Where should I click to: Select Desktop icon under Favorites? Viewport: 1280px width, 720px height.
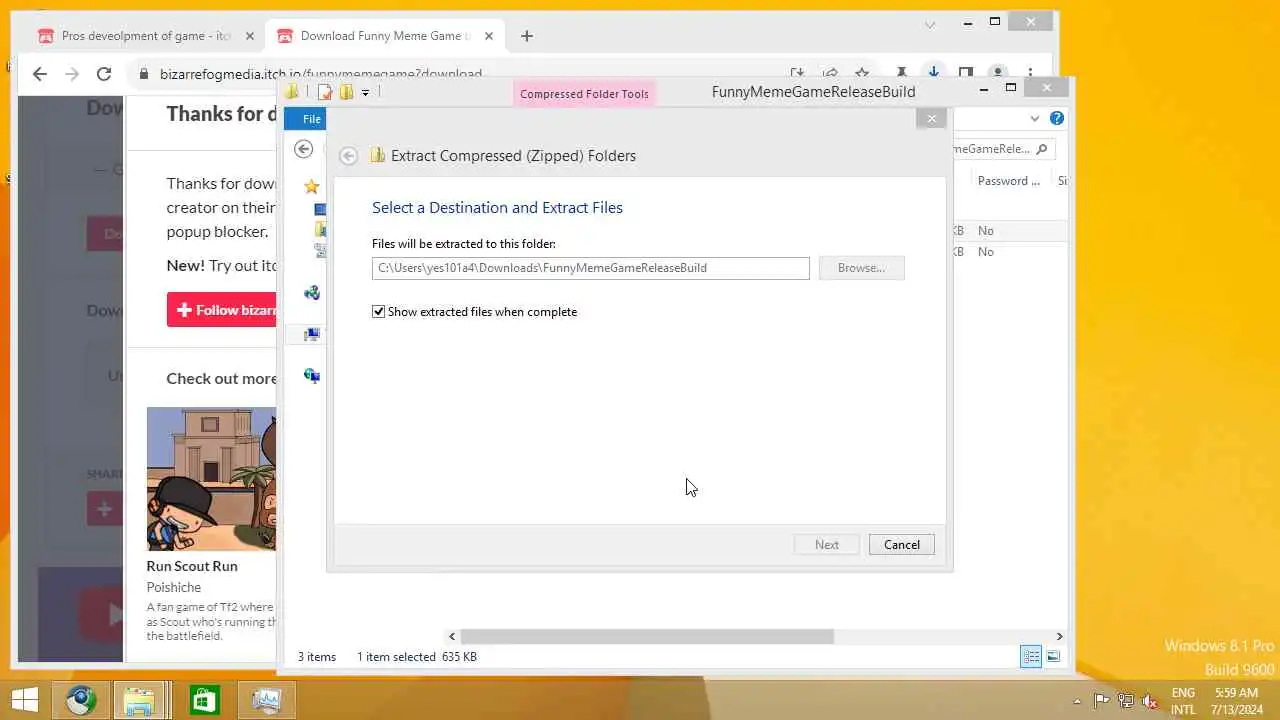(320, 210)
